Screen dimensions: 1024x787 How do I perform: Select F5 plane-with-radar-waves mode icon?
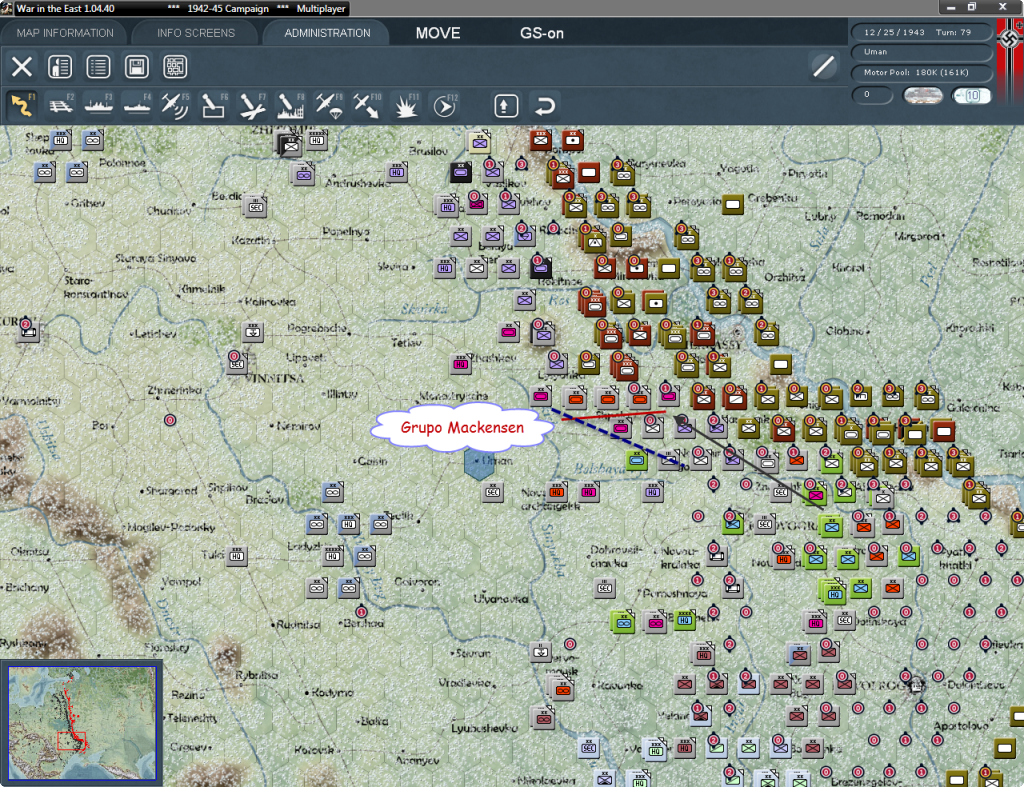(x=175, y=105)
